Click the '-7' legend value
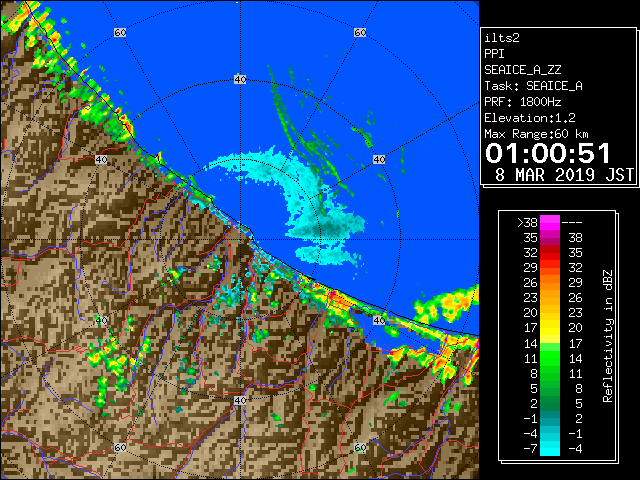The height and width of the screenshot is (480, 640). tap(531, 449)
